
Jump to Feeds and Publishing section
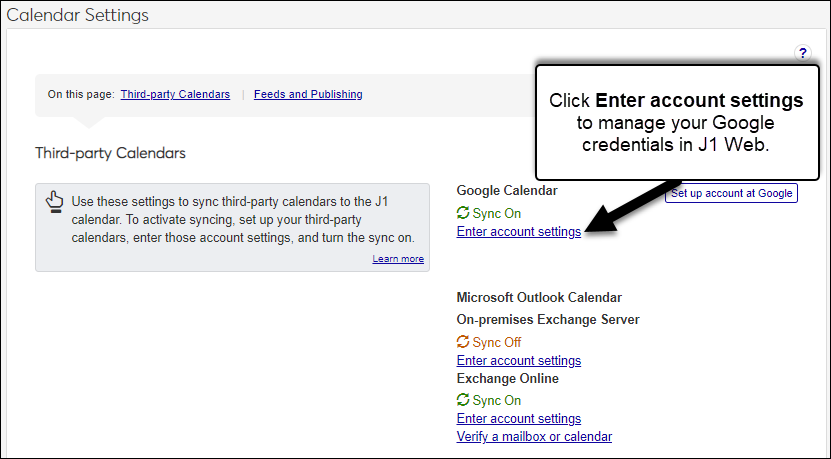tap(308, 94)
